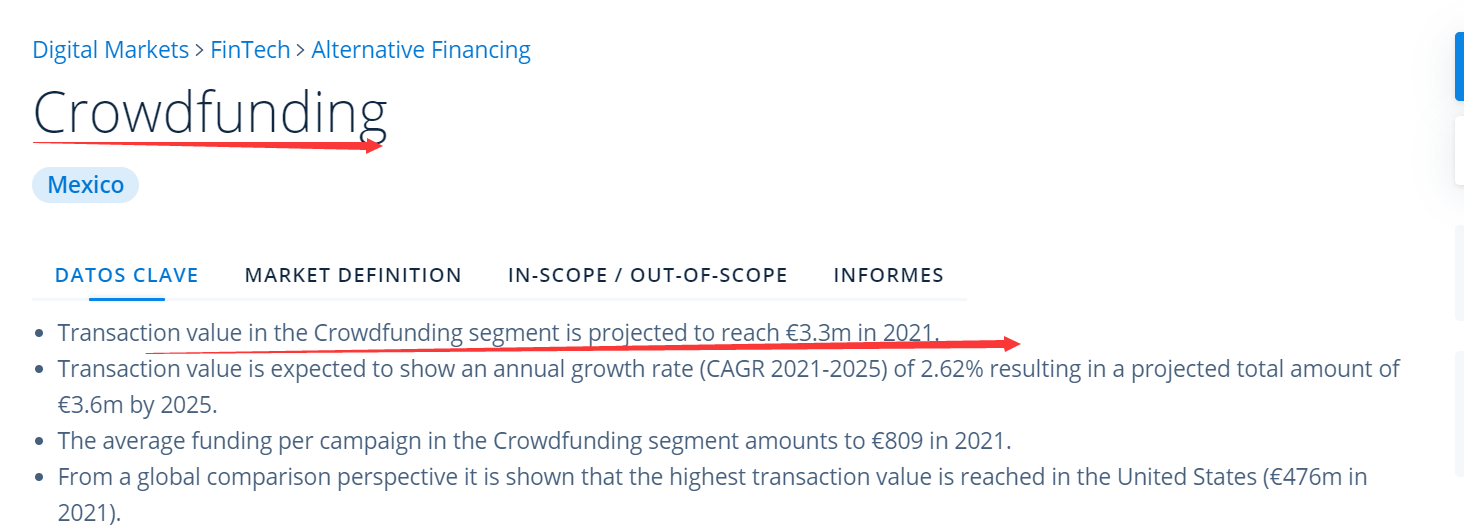Go to the FinTech breadcrumb link
The width and height of the screenshot is (1464, 529).
(250, 50)
